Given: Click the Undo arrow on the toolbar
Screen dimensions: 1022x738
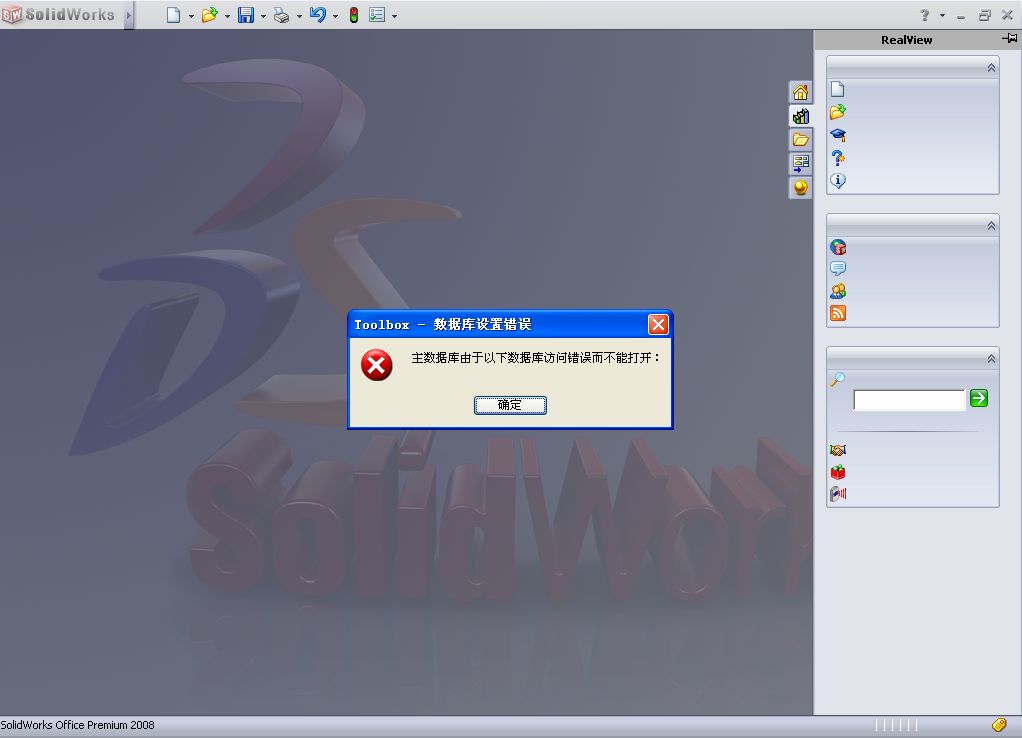Looking at the screenshot, I should (318, 15).
